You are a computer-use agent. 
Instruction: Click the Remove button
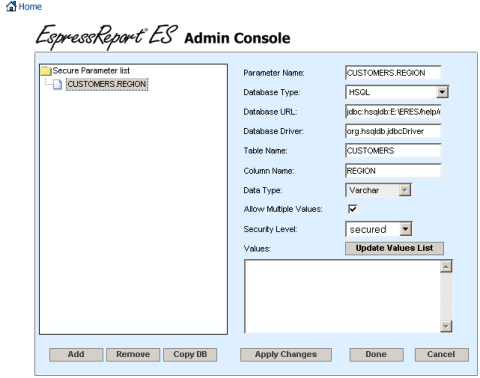[133, 355]
